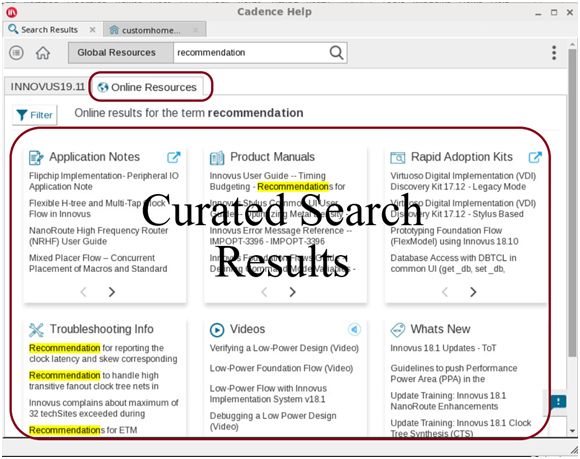Open VDI Discovery Kit 17.12 Legacy Mode
Image resolution: width=580 pixels, height=459 pixels.
pos(463,181)
